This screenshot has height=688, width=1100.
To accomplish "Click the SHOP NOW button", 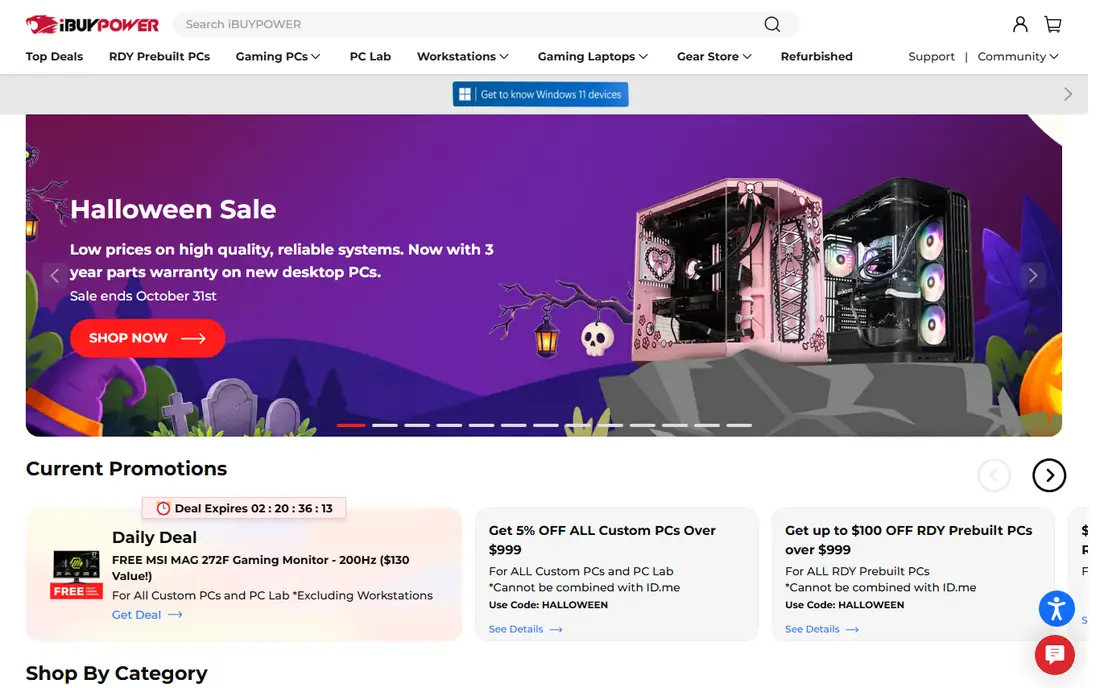I will 147,338.
